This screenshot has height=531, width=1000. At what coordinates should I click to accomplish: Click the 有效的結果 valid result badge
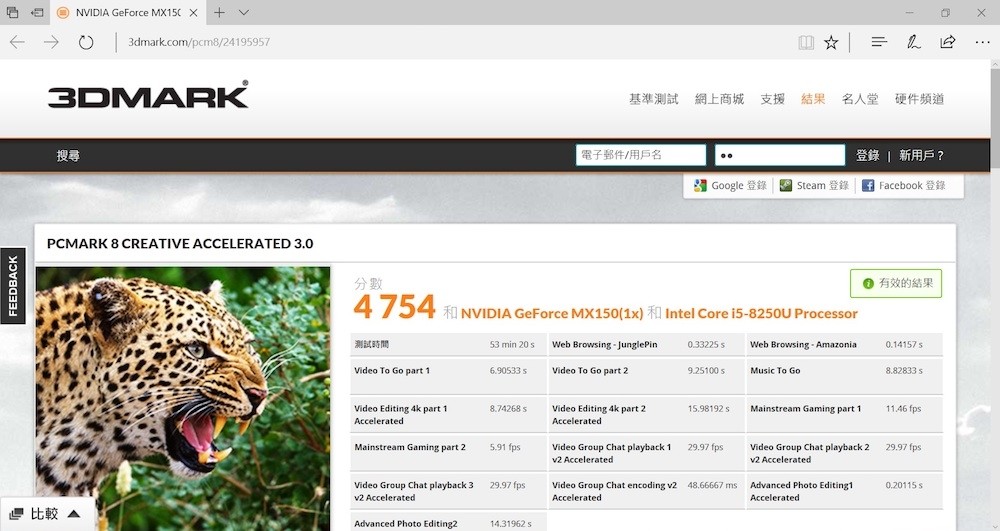click(x=896, y=283)
